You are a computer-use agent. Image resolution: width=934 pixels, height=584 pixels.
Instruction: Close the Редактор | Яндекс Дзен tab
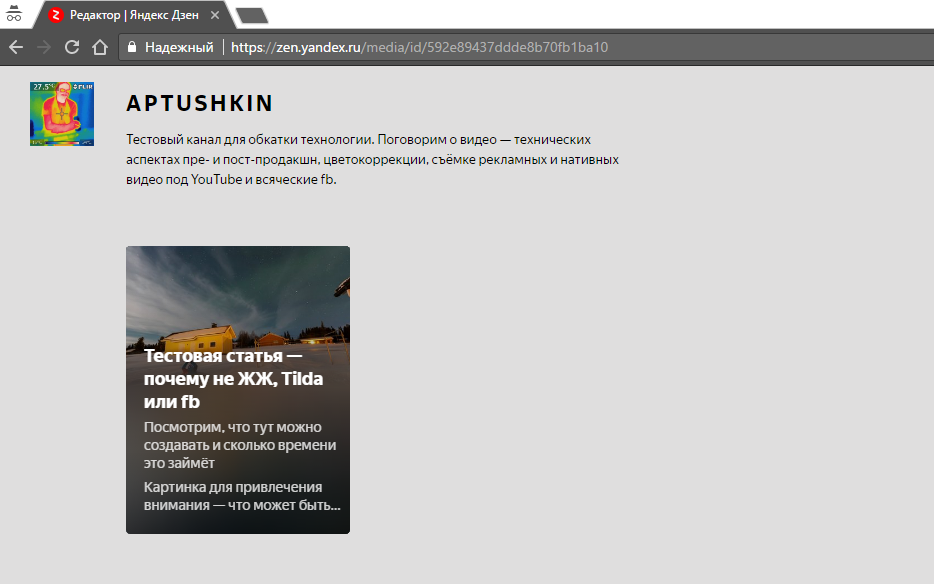coord(215,15)
